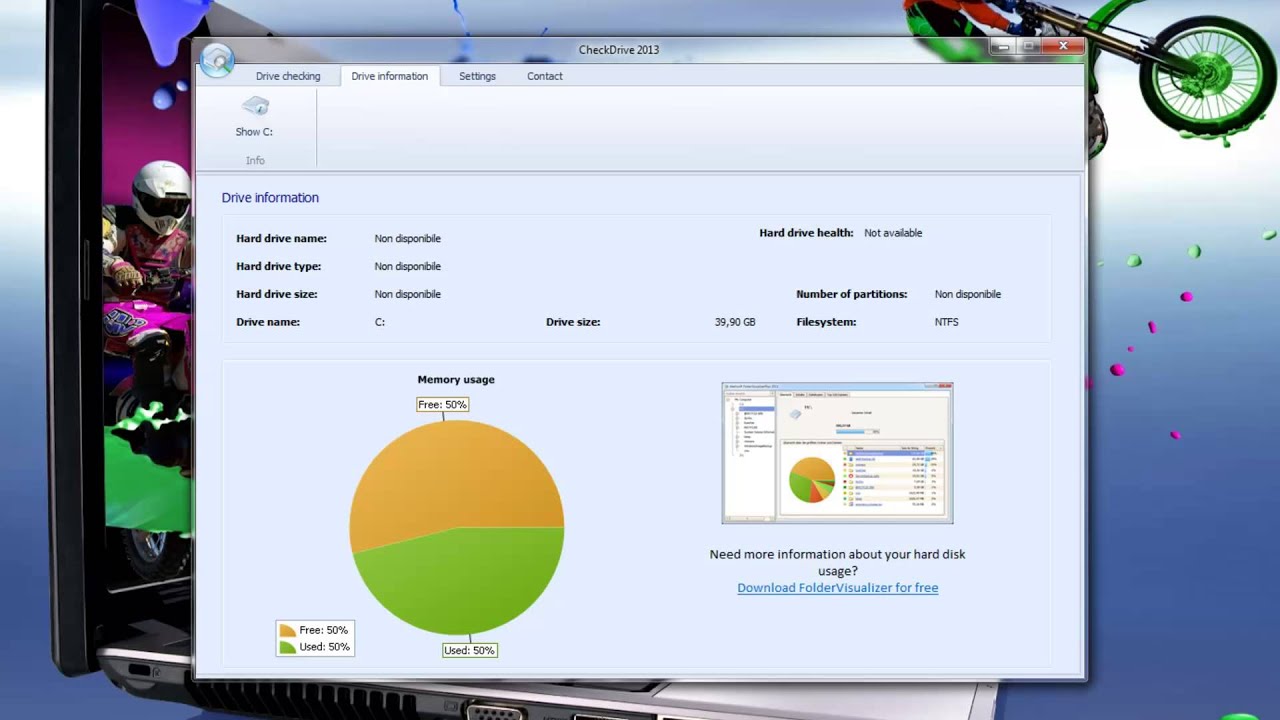Click the "Hard drive type:" label
This screenshot has height=720, width=1280.
tap(279, 267)
